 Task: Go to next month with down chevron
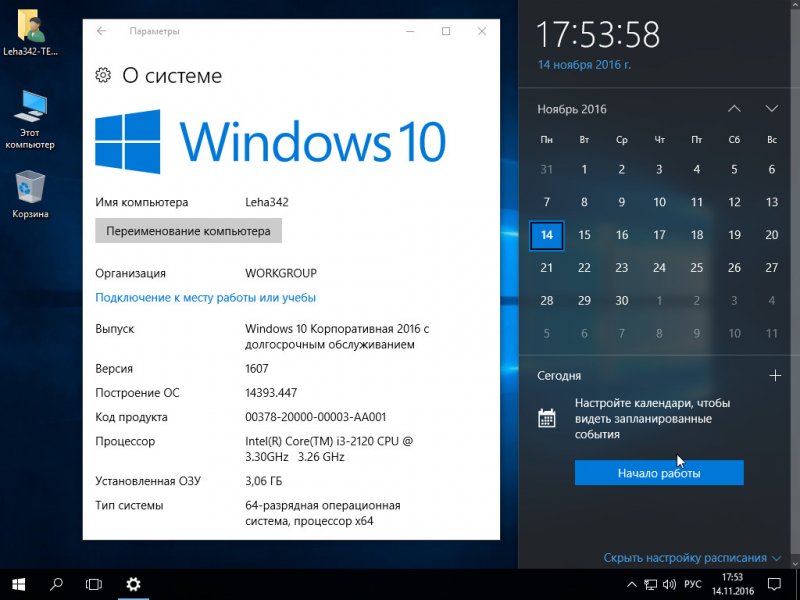pyautogui.click(x=771, y=109)
